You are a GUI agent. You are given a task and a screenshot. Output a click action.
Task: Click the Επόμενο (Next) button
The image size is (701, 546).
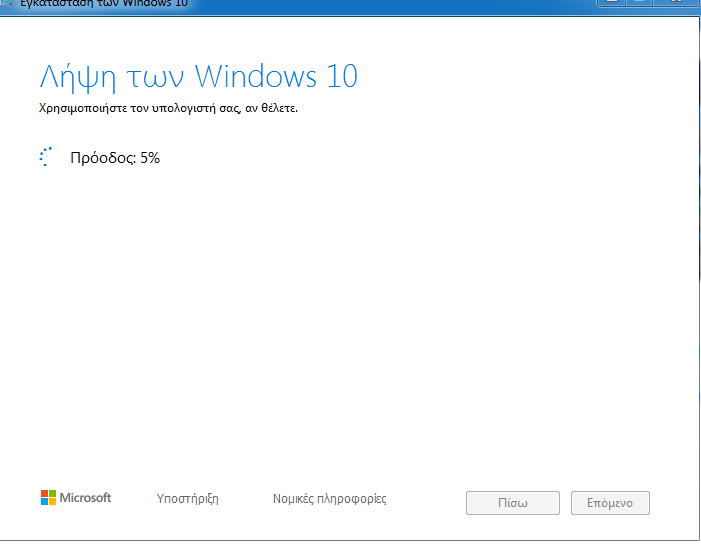pos(610,503)
